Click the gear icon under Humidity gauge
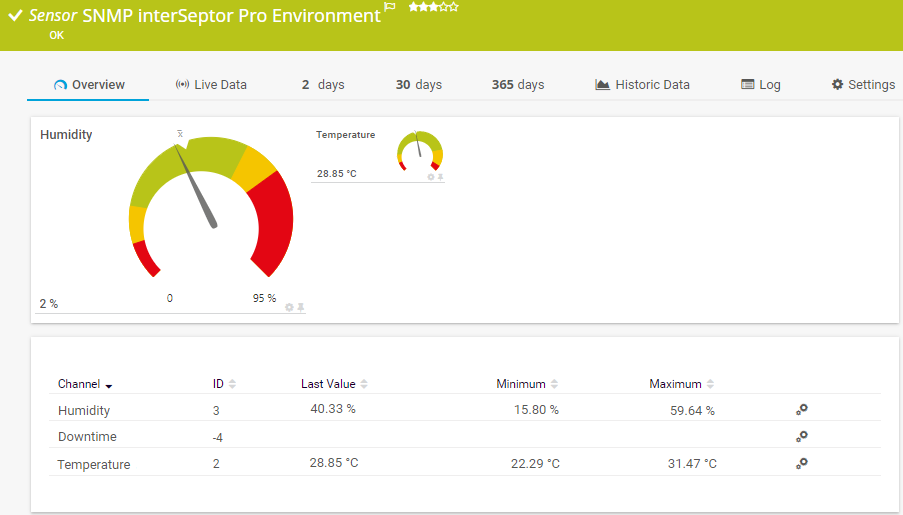This screenshot has height=515, width=903. 290,307
